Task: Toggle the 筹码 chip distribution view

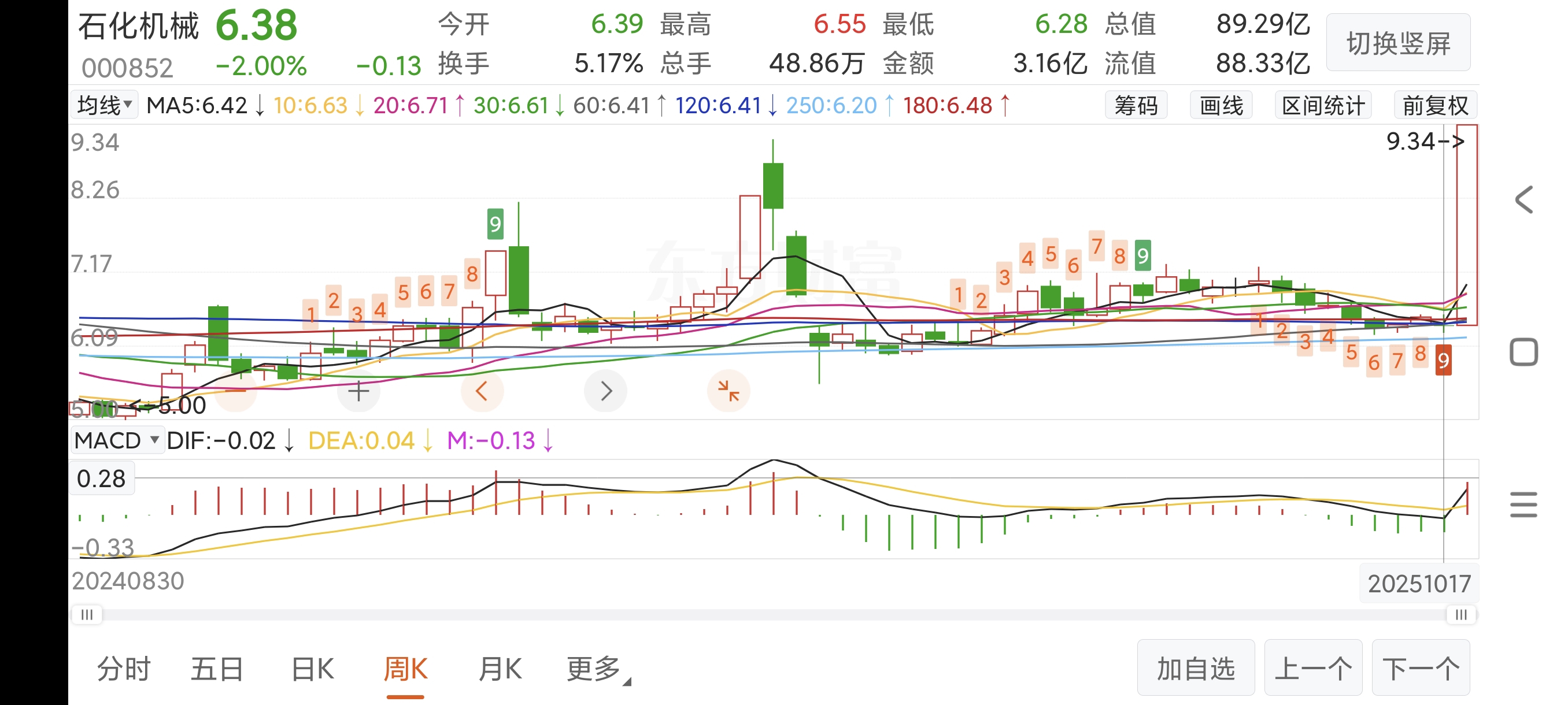Action: (1136, 106)
